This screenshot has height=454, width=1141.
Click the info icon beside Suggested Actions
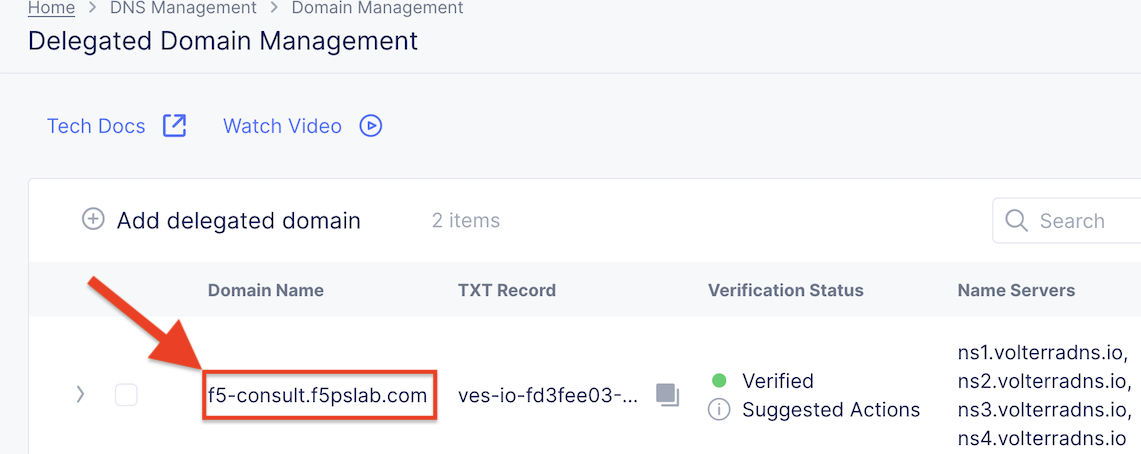[x=718, y=409]
